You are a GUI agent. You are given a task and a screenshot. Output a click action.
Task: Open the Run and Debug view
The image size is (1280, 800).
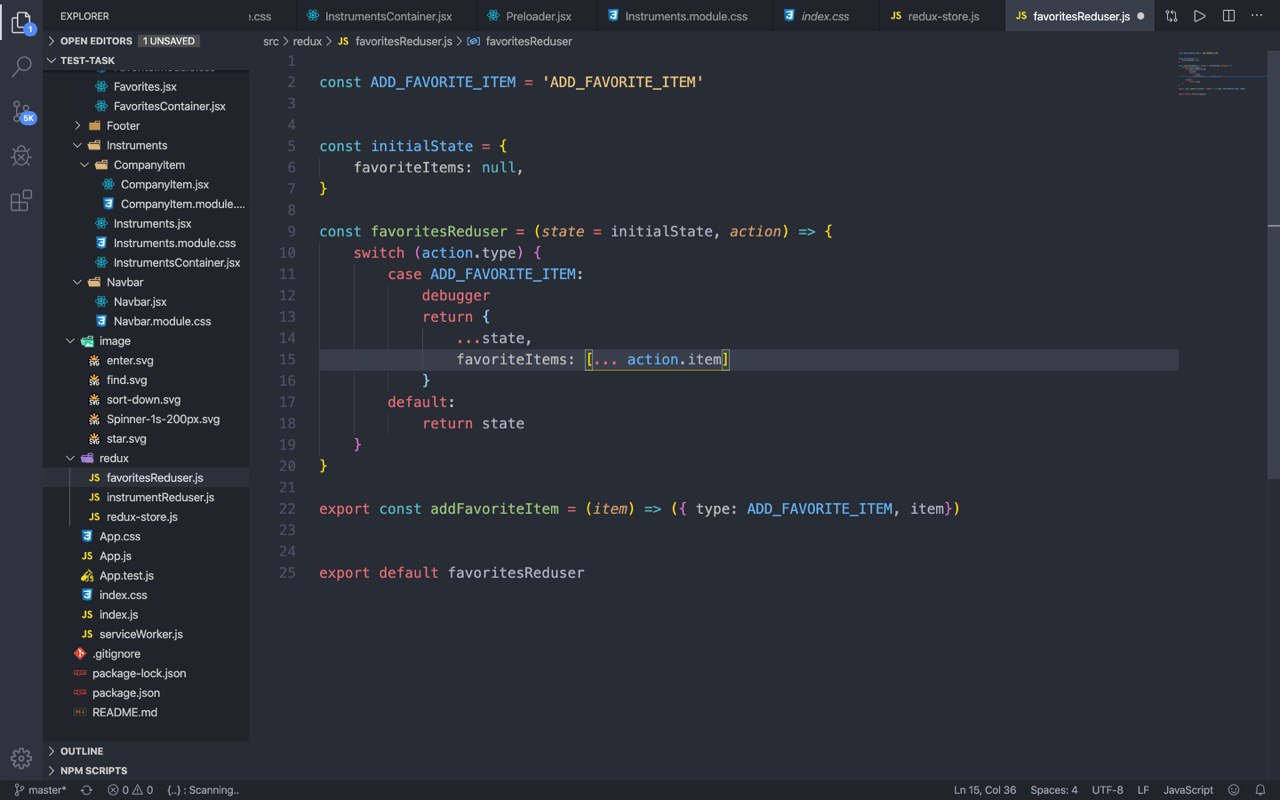point(21,156)
